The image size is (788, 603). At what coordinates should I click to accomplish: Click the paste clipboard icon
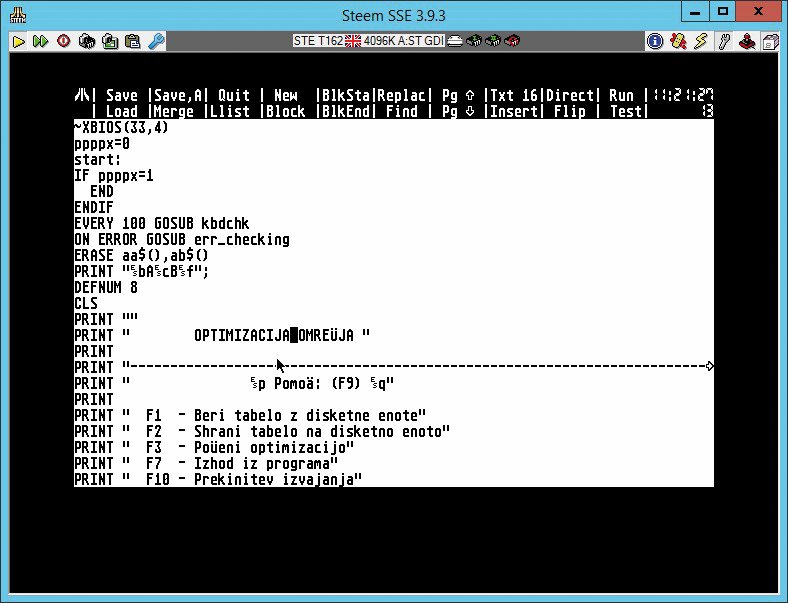(x=132, y=41)
